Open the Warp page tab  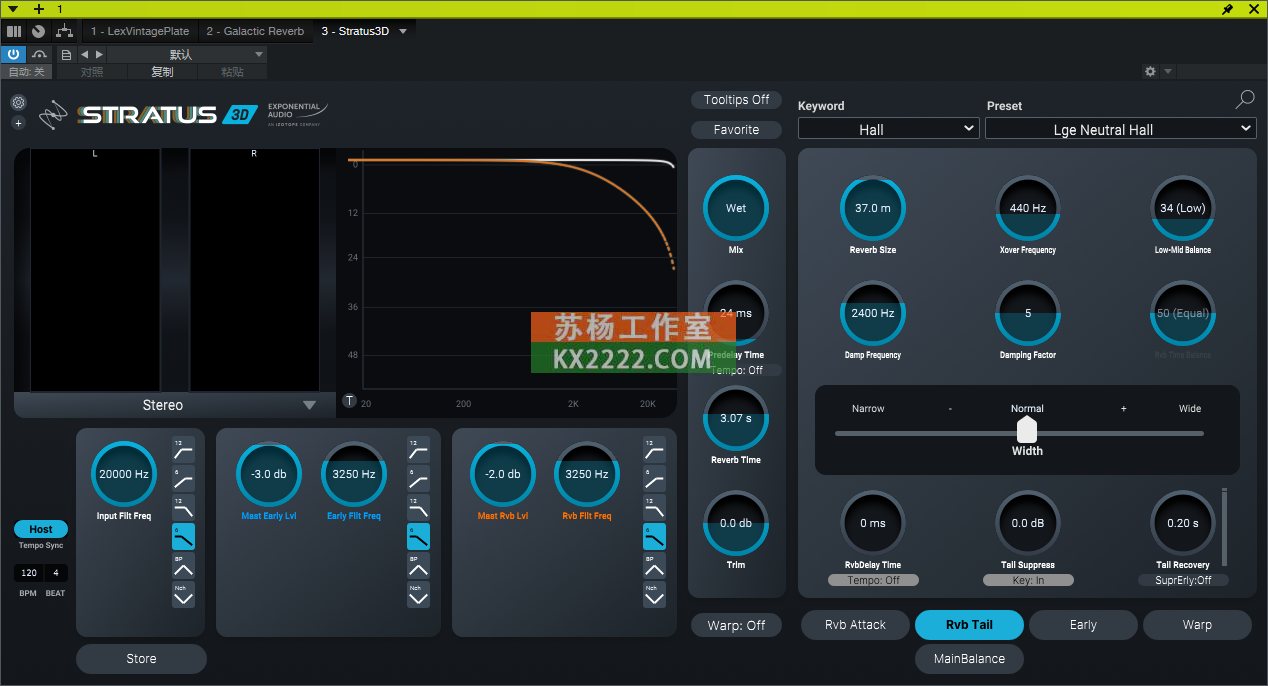click(x=1197, y=625)
